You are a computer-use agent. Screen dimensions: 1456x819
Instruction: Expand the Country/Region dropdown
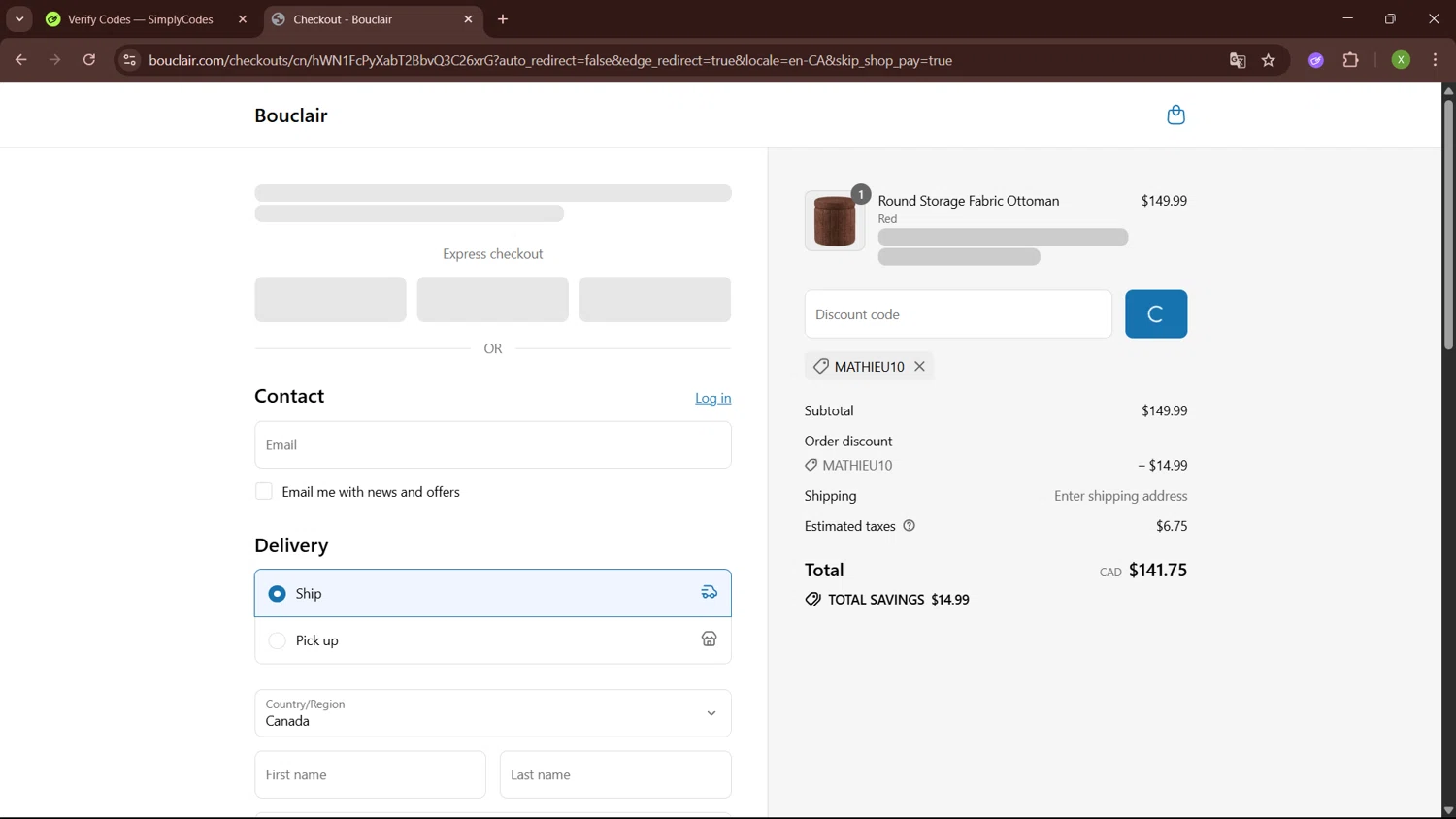tap(493, 713)
